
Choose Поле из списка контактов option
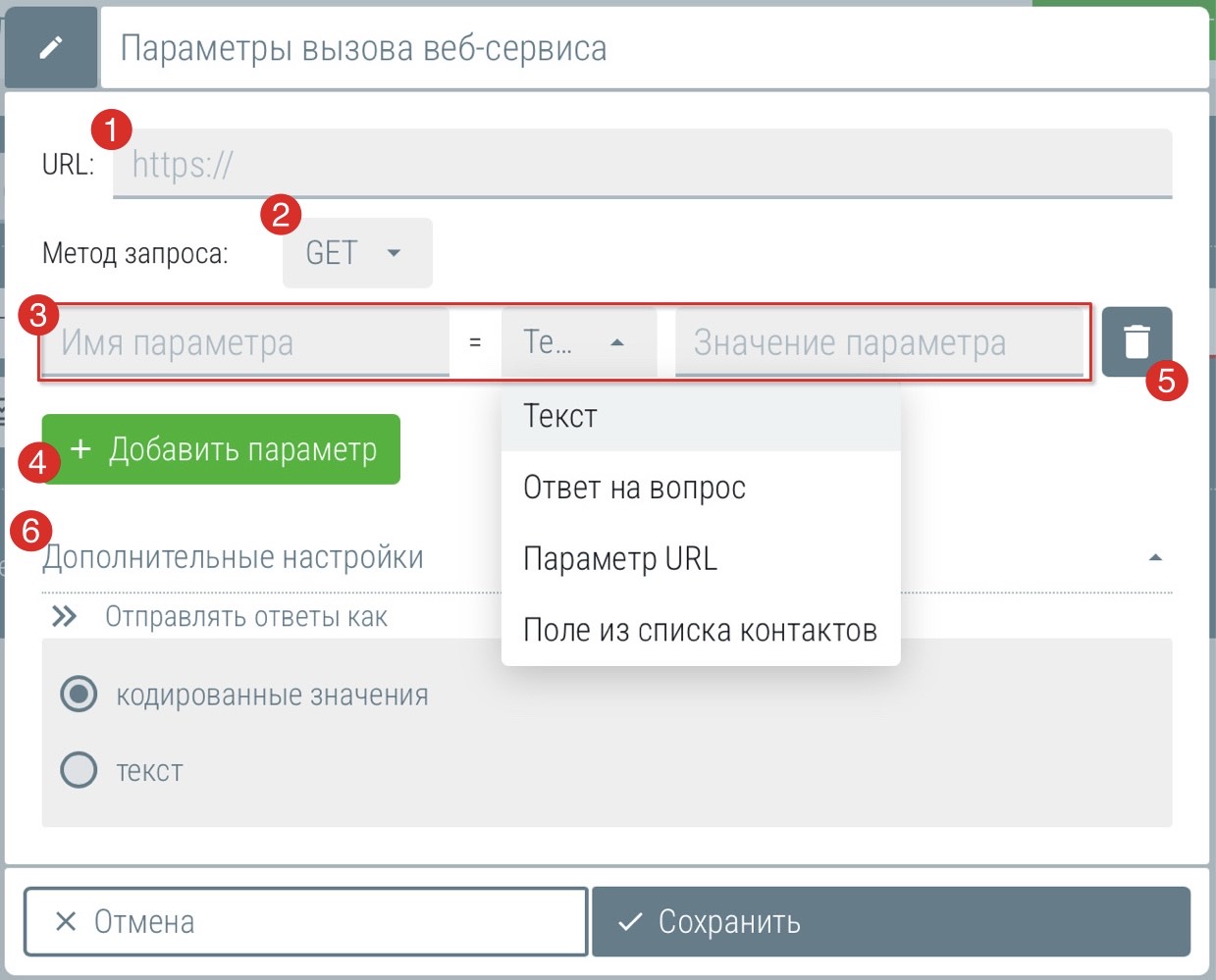[x=700, y=630]
